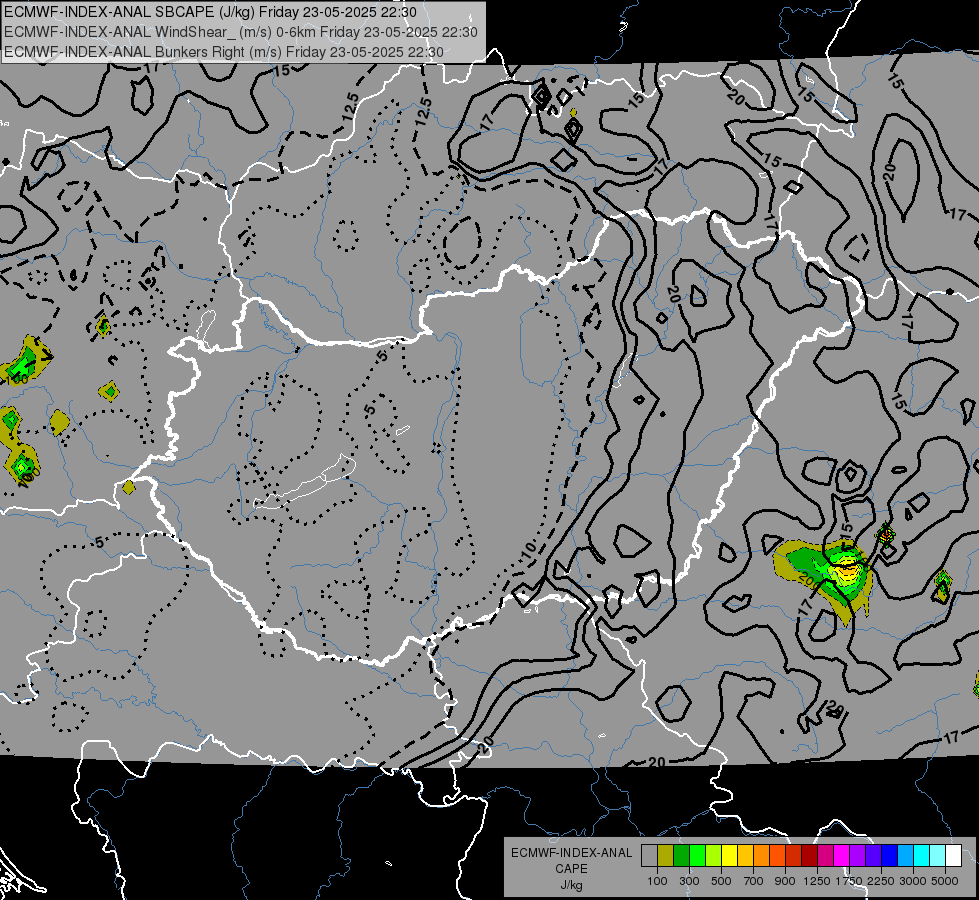Select the white legend swatch
Image resolution: width=979 pixels, height=900 pixels.
(953, 856)
